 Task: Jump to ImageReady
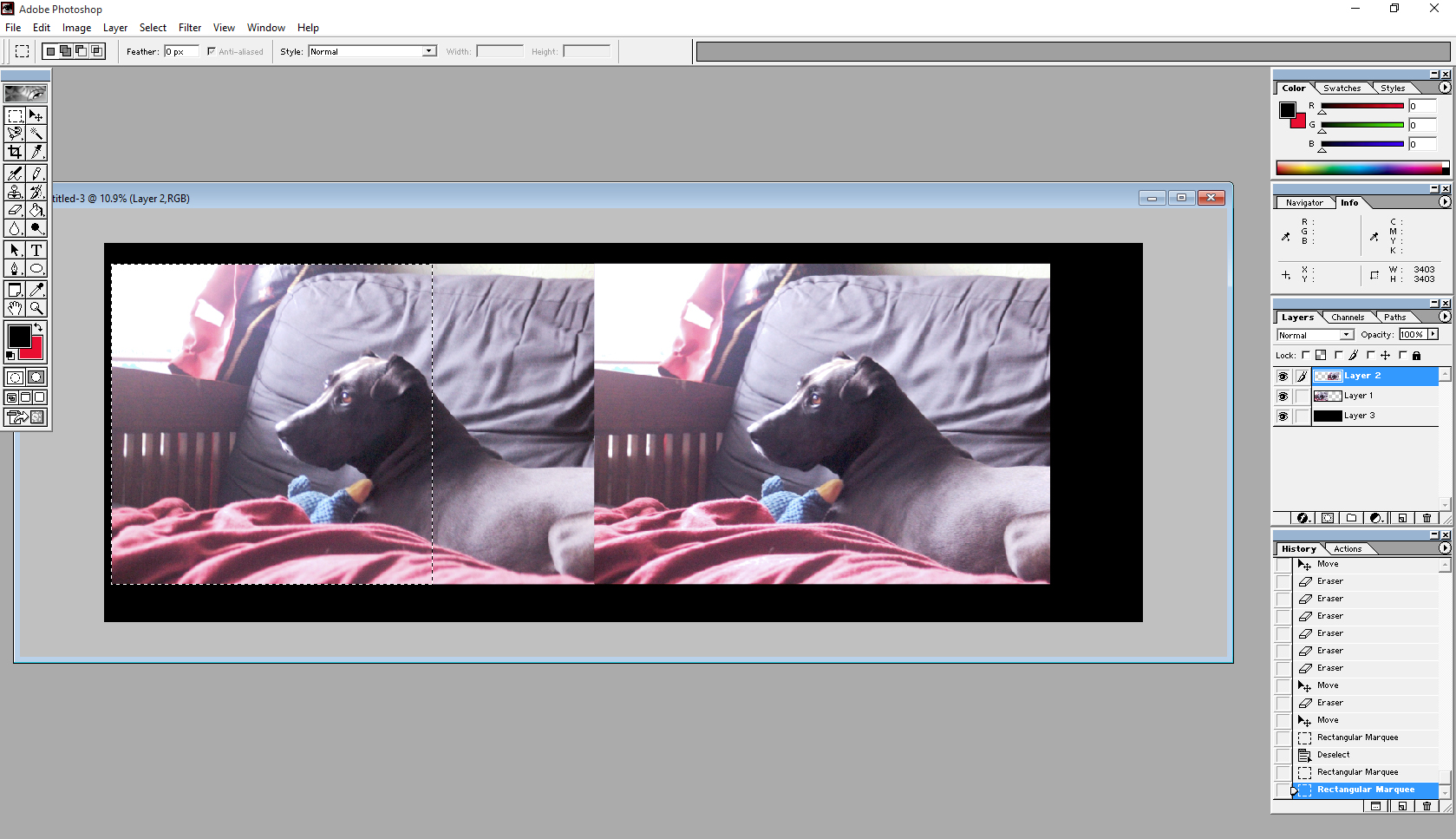(26, 417)
